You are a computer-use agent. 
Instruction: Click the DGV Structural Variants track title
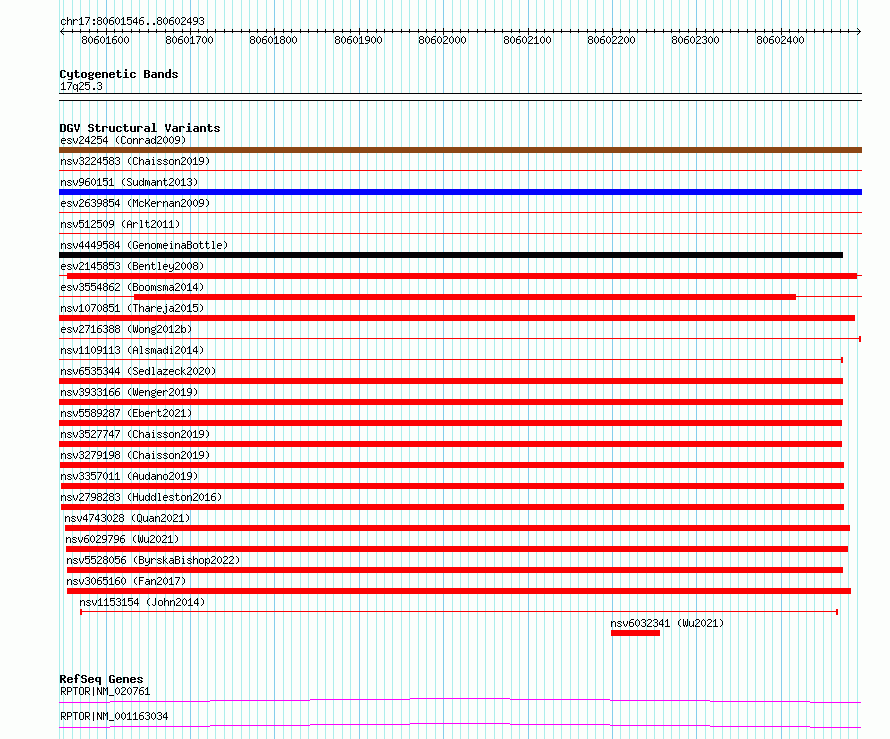[x=140, y=128]
